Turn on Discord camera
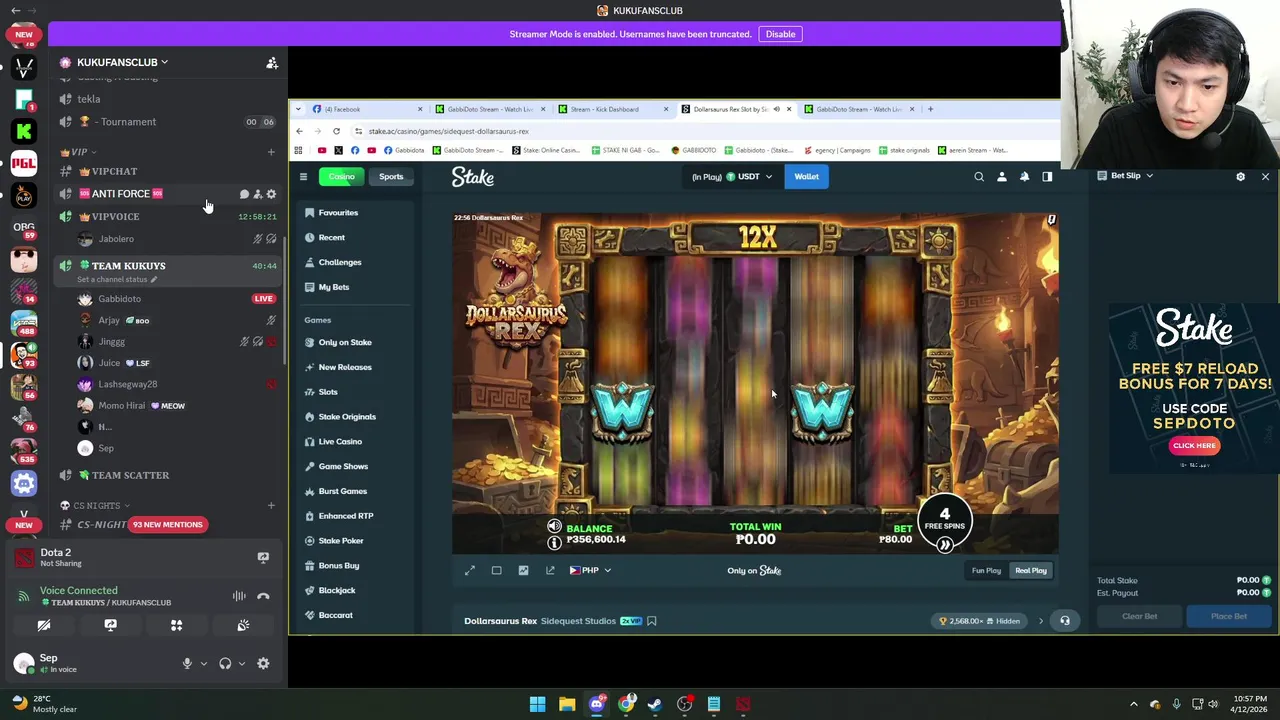 pos(44,625)
